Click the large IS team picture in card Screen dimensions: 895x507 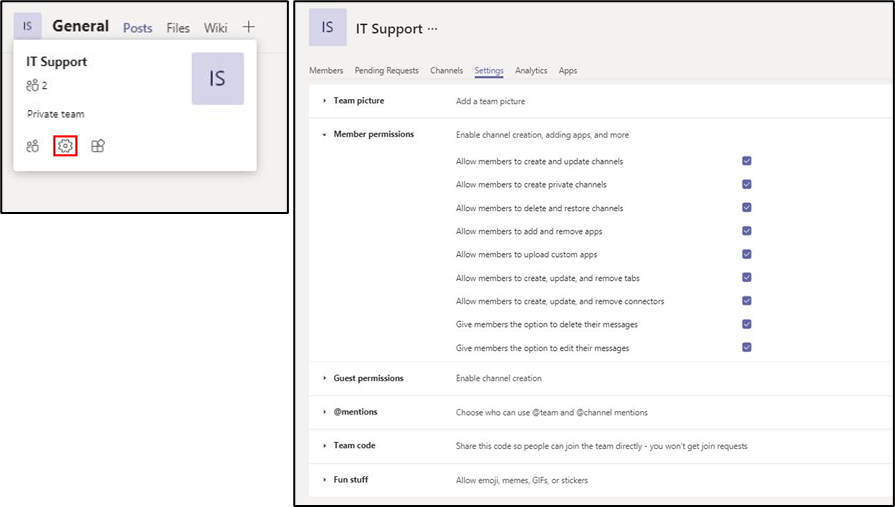coord(217,78)
